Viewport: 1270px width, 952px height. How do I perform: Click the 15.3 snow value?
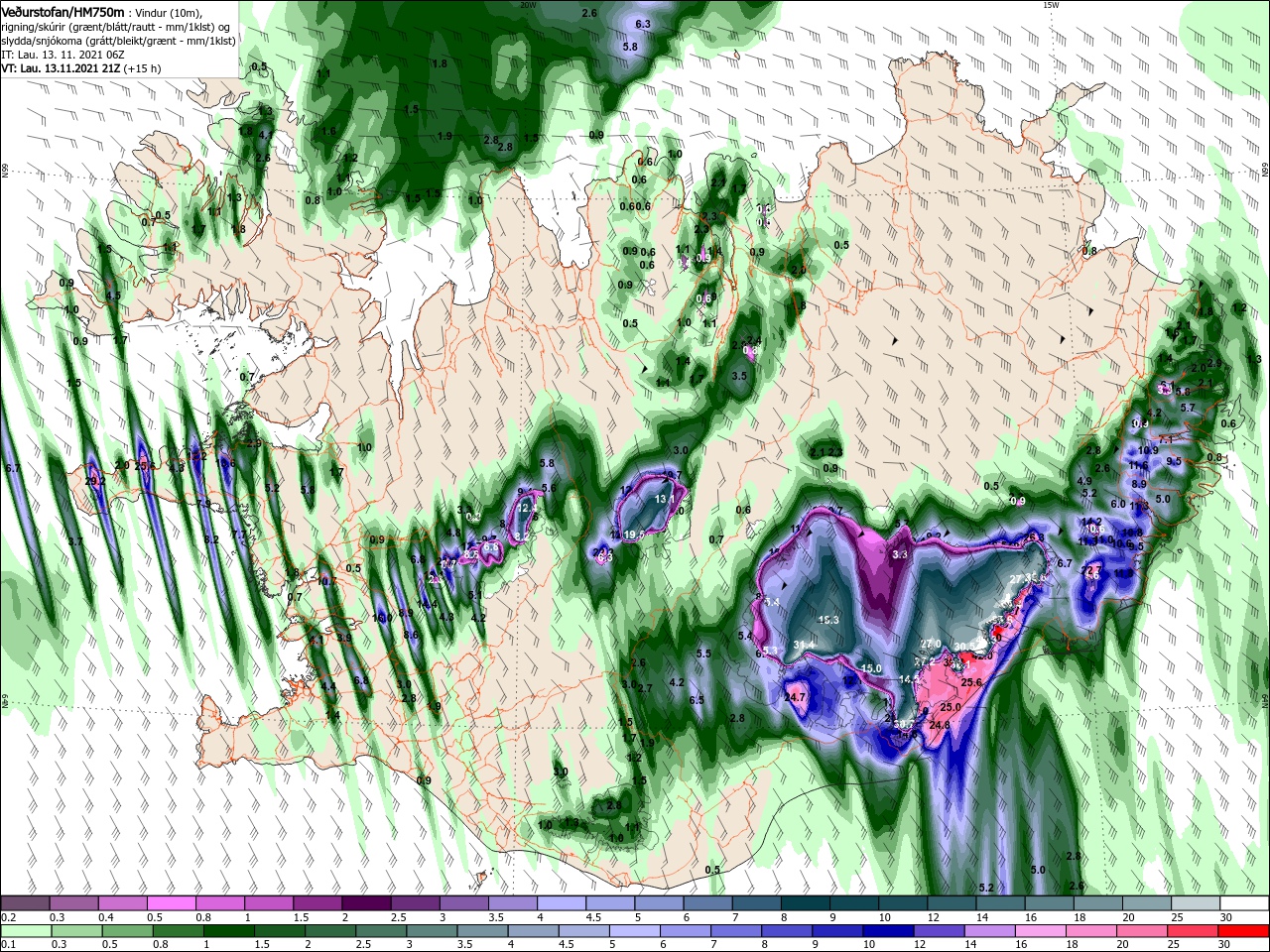828,620
